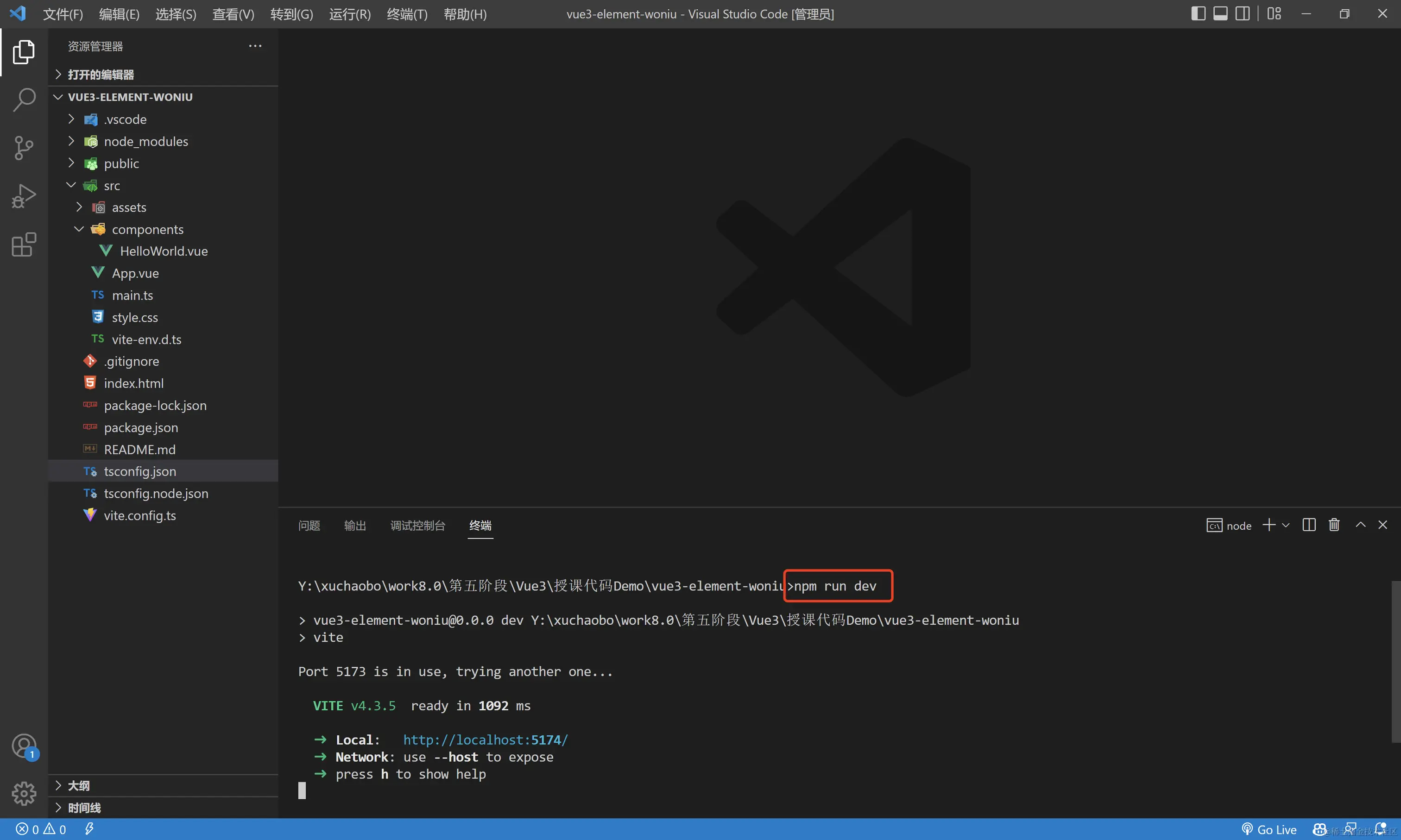Viewport: 1401px width, 840px height.
Task: Toggle bottom panel visibility
Action: point(1220,13)
